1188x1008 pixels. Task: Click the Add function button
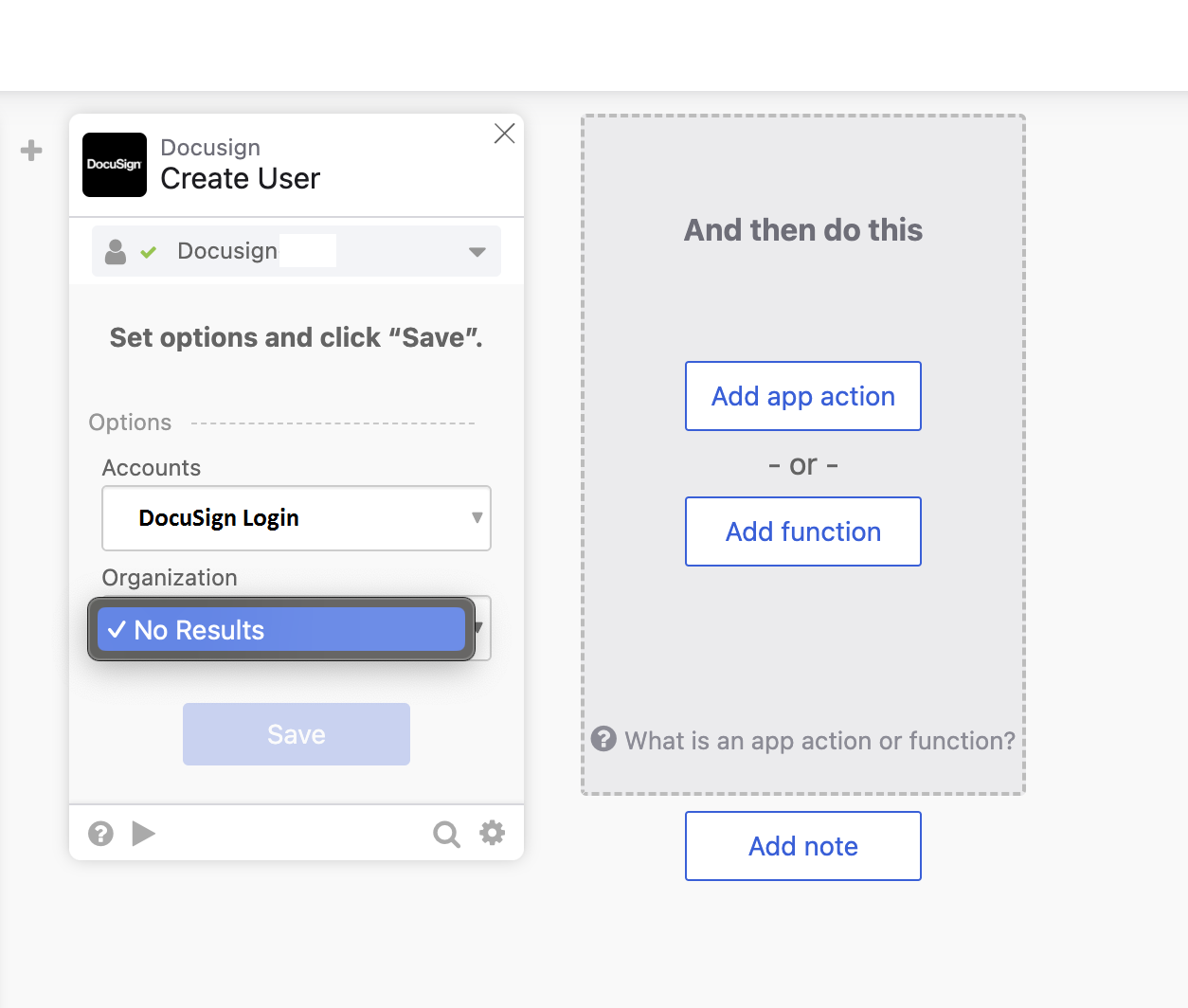[802, 531]
